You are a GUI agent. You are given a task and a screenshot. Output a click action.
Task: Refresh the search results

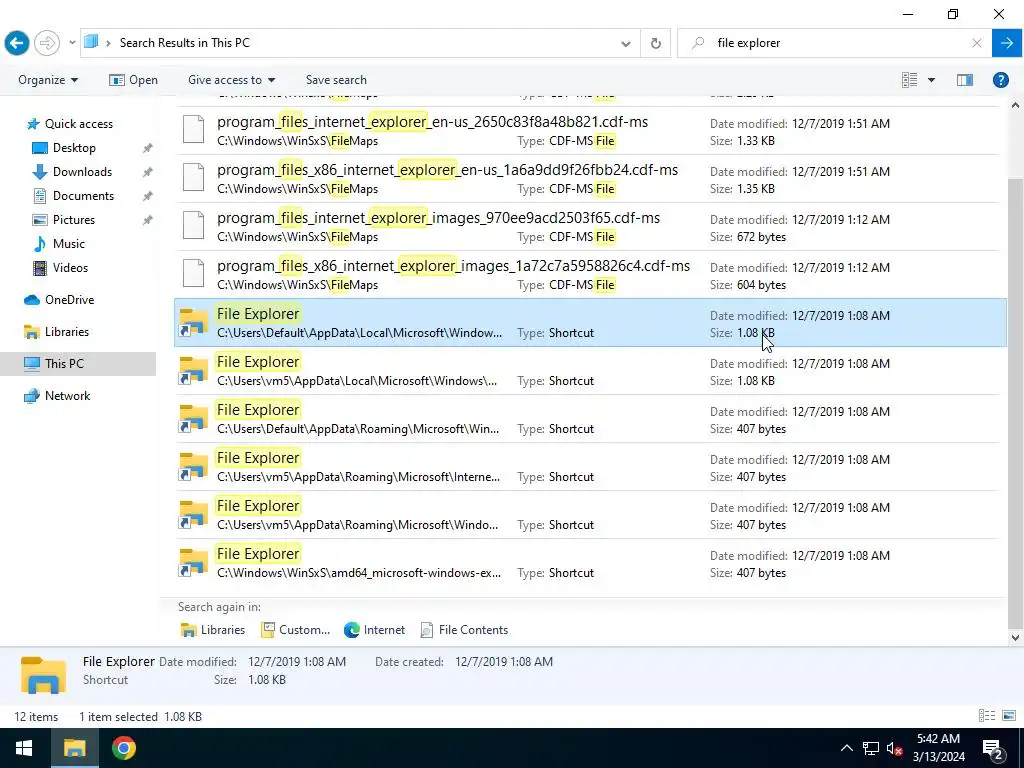656,44
